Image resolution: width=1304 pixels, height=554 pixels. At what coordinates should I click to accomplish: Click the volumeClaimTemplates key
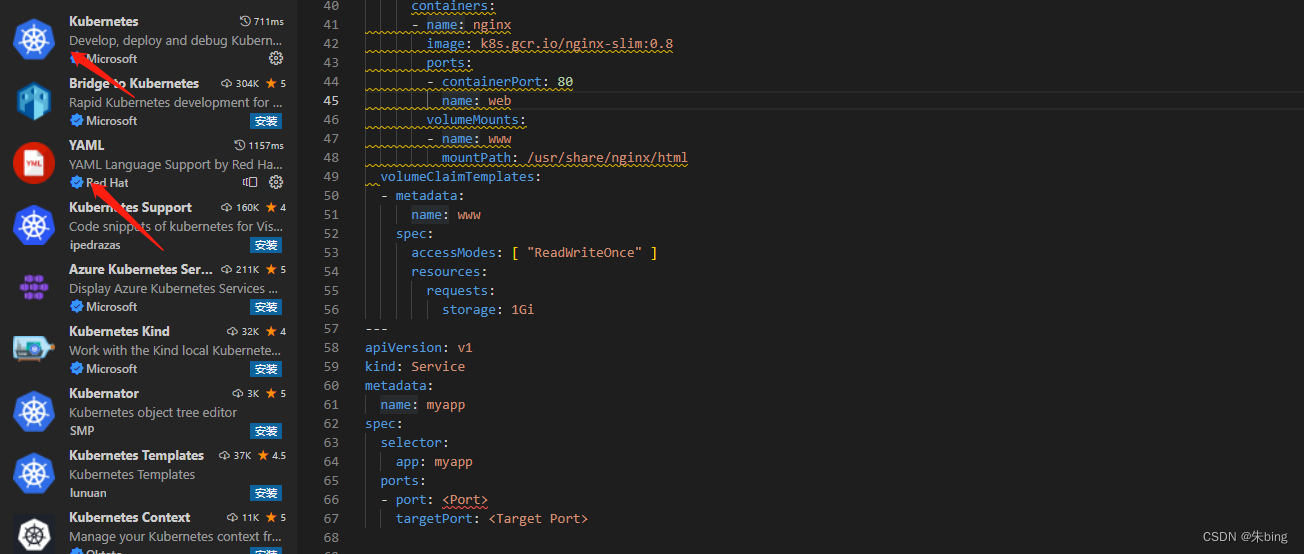click(456, 176)
